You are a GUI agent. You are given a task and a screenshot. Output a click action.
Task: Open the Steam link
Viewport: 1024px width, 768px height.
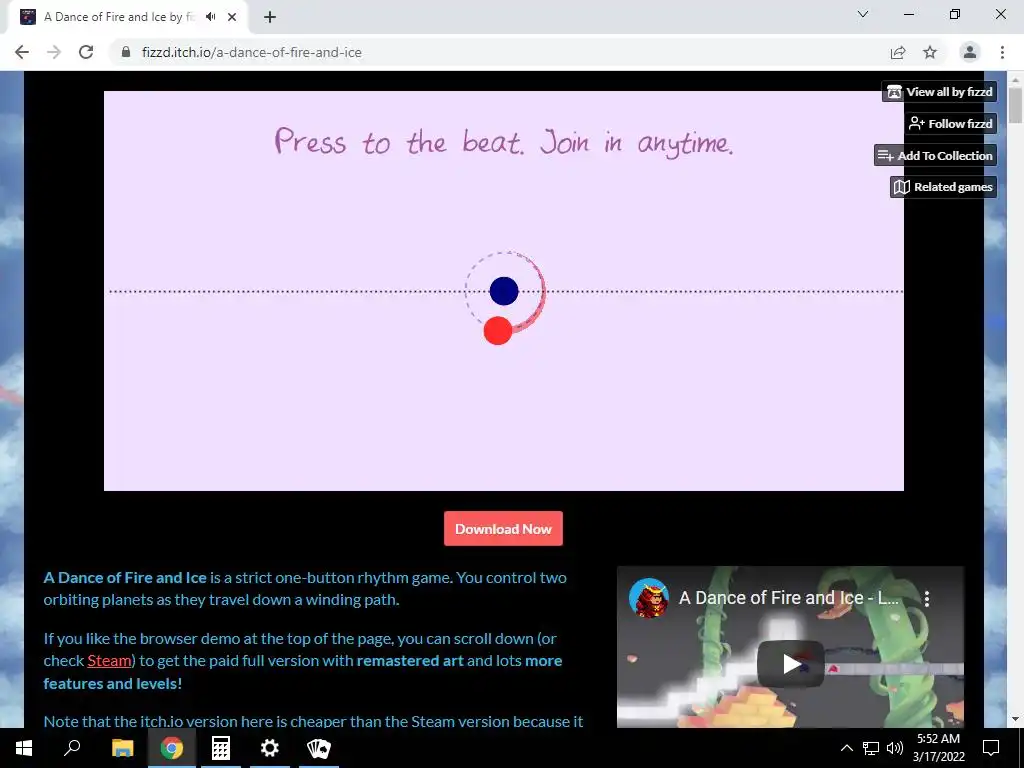point(109,660)
